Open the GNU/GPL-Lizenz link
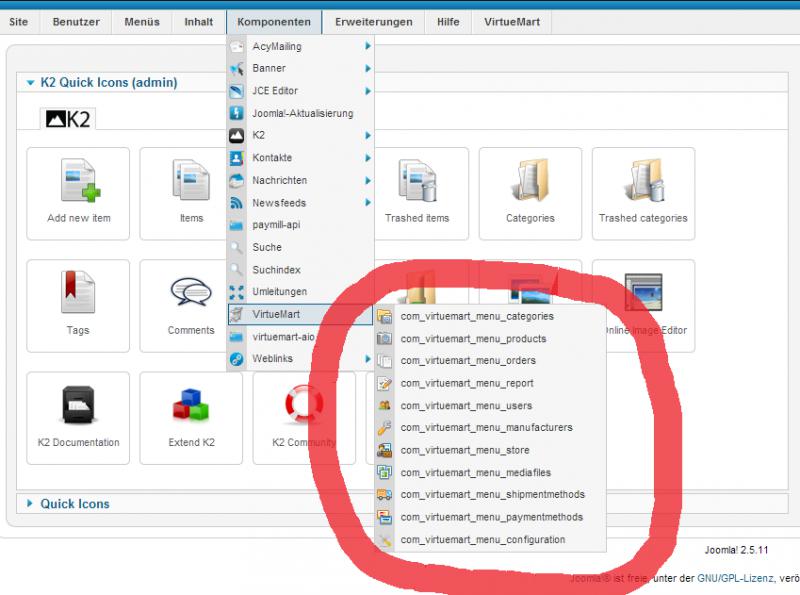 735,579
